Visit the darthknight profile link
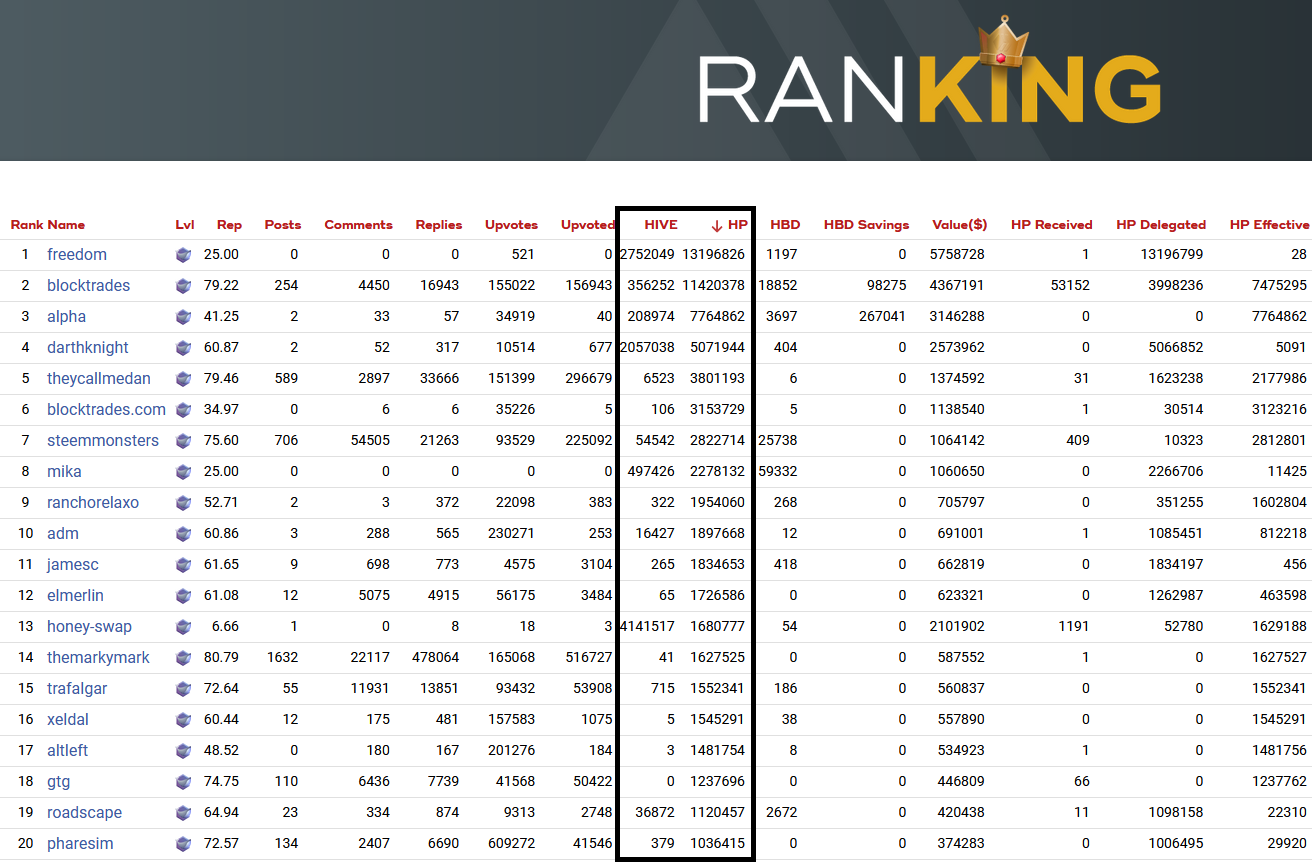1312x864 pixels. [88, 348]
